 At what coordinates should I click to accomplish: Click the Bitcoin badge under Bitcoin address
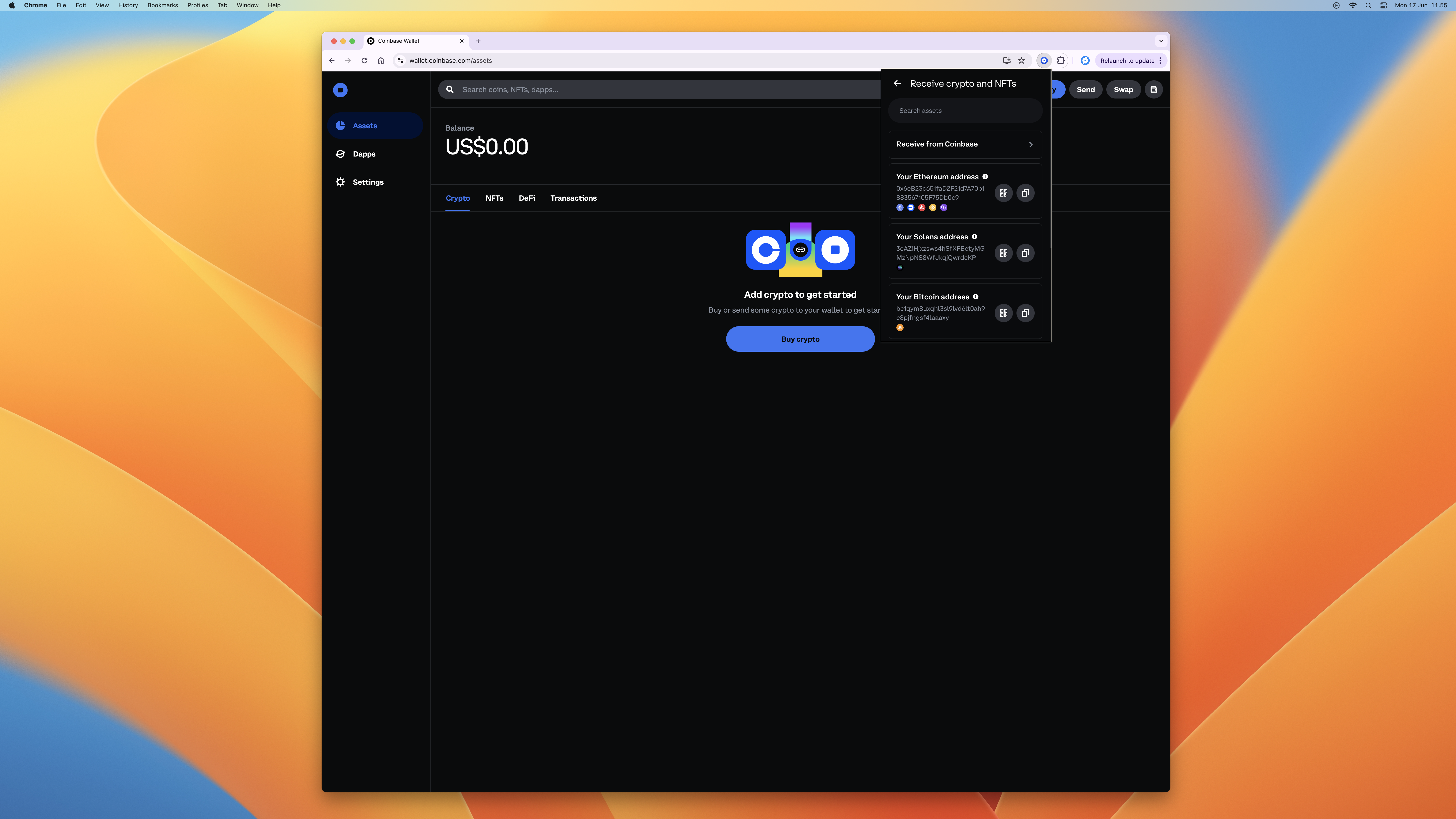(900, 328)
